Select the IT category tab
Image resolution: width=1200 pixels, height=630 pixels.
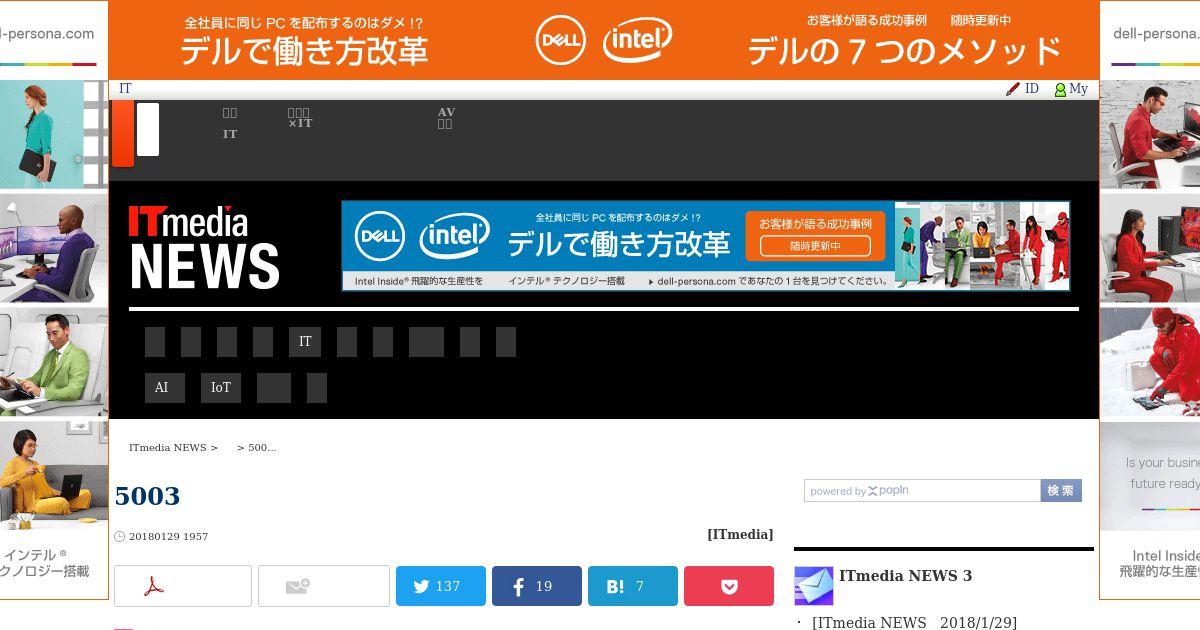click(x=305, y=342)
